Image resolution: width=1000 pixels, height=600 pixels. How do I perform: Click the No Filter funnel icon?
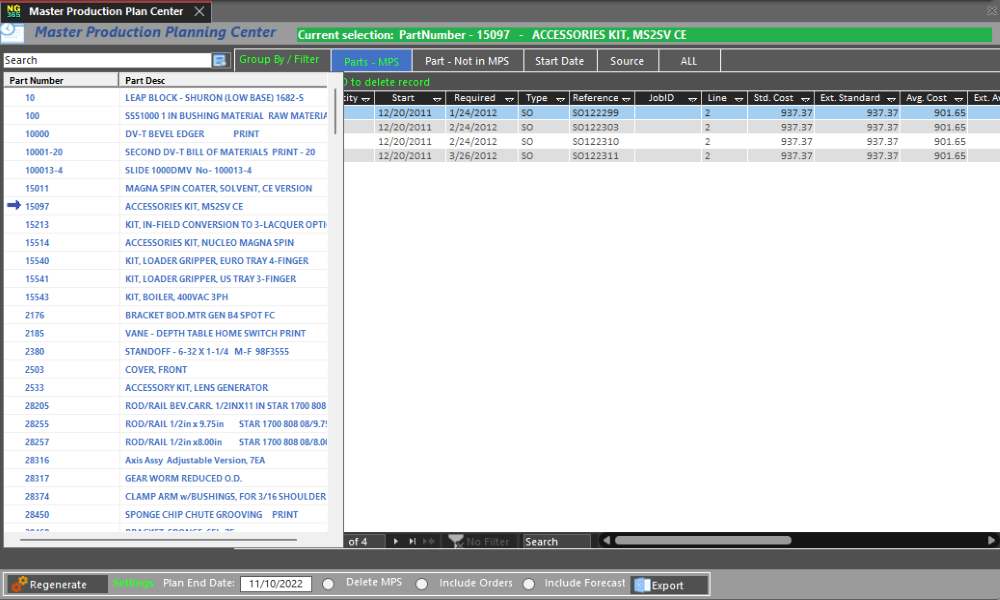pos(456,541)
